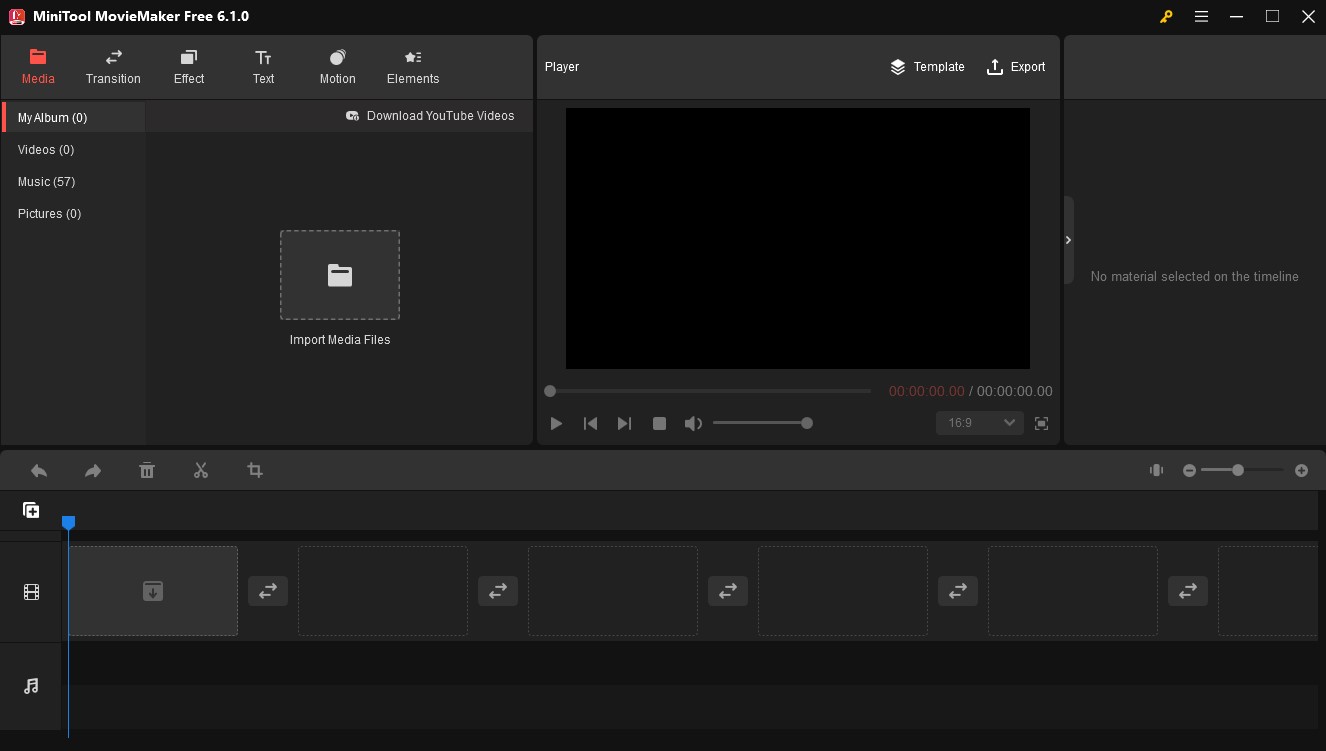Switch to the Music (57) category
Viewport: 1326px width, 751px height.
(46, 181)
